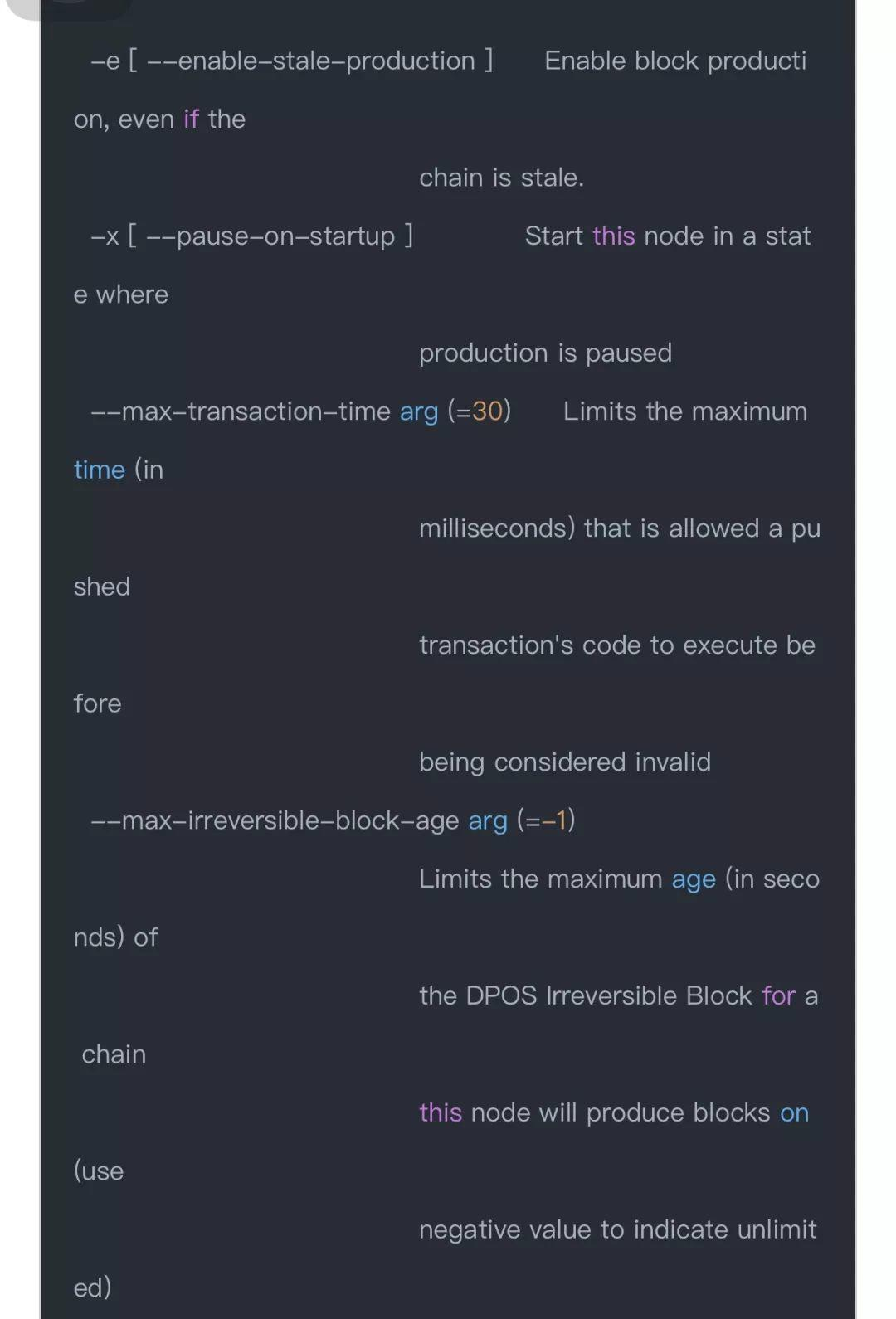Screen dimensions: 896x1319
Task: Click blue "age" in "Limits the maximum age"
Action: pyautogui.click(x=693, y=879)
